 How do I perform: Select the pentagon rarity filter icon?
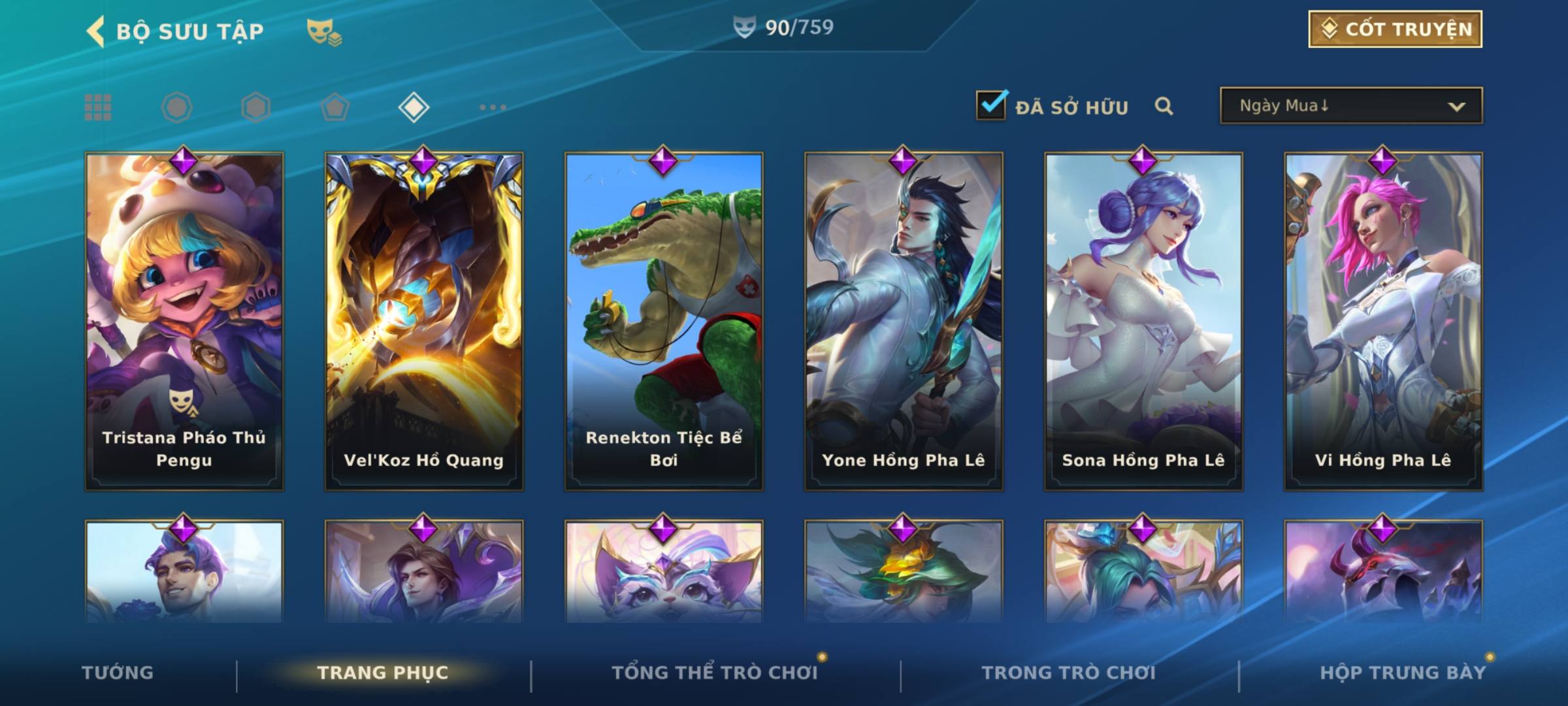pos(335,107)
